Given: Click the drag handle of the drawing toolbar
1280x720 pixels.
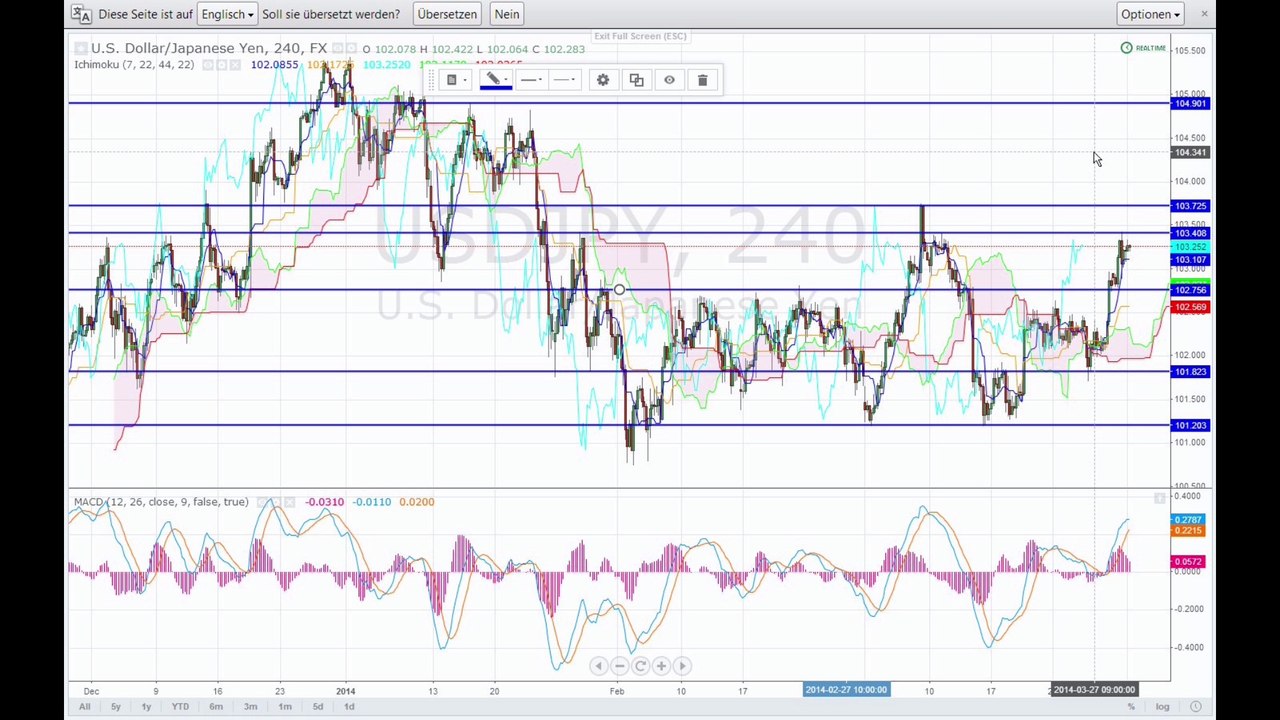Looking at the screenshot, I should click(x=431, y=80).
